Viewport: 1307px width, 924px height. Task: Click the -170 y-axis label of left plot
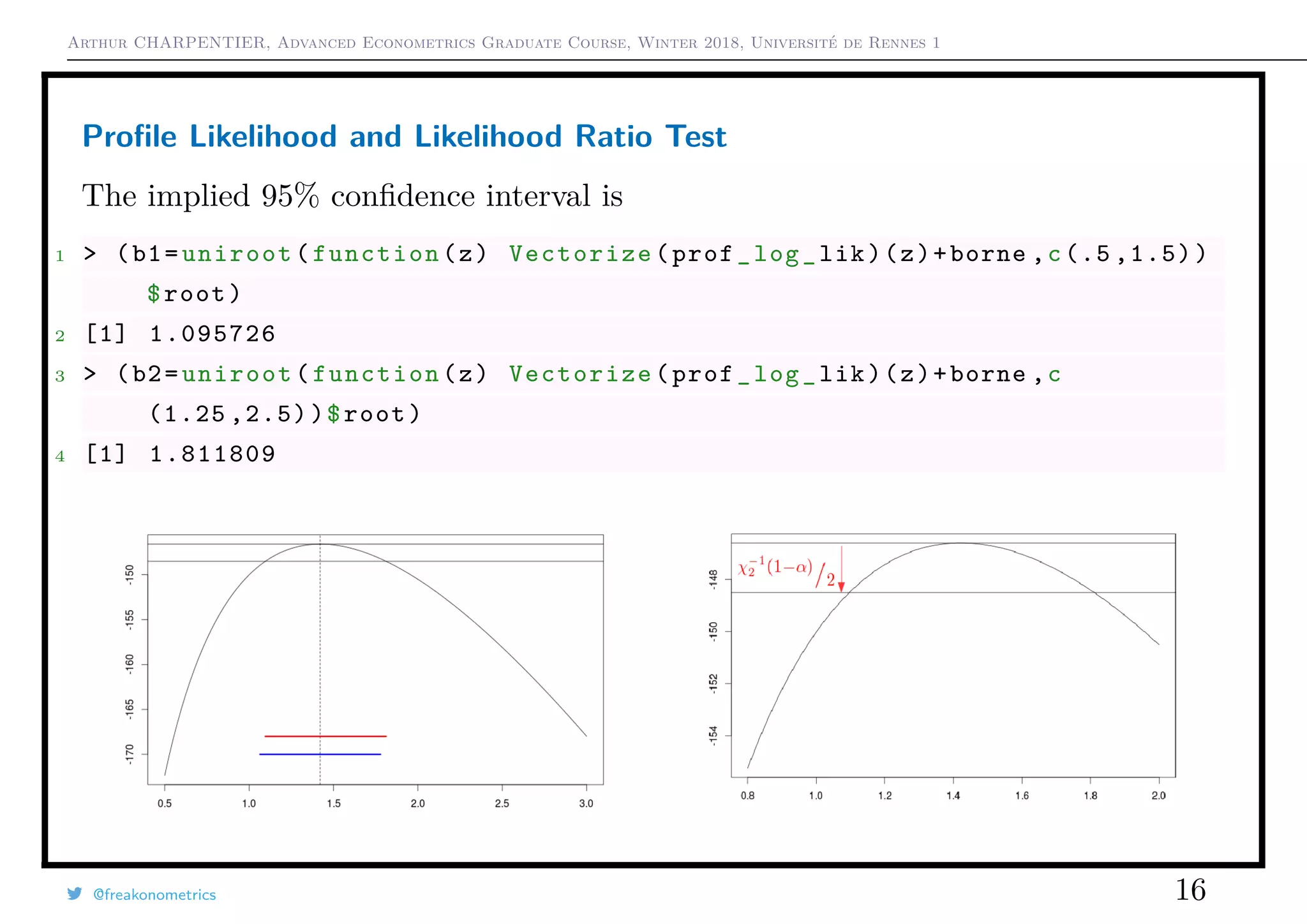(x=130, y=754)
